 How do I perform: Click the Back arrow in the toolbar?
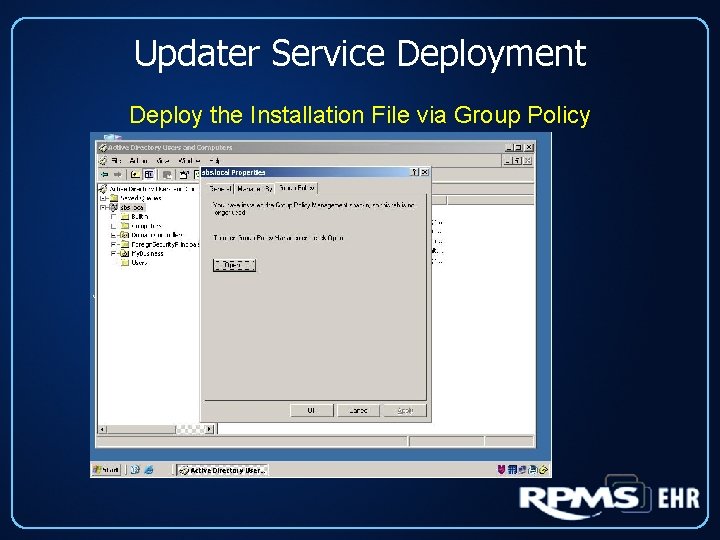(105, 174)
